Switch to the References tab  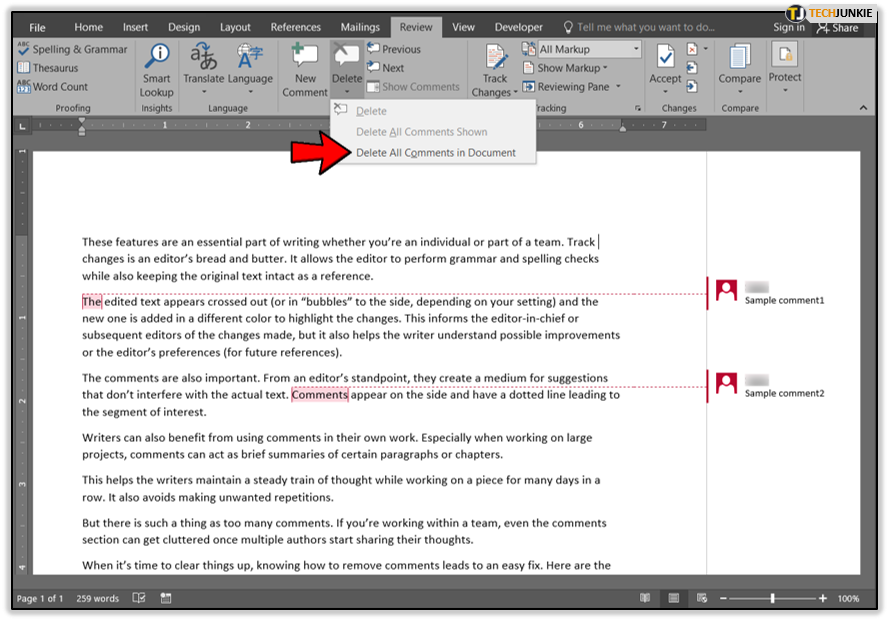coord(295,27)
